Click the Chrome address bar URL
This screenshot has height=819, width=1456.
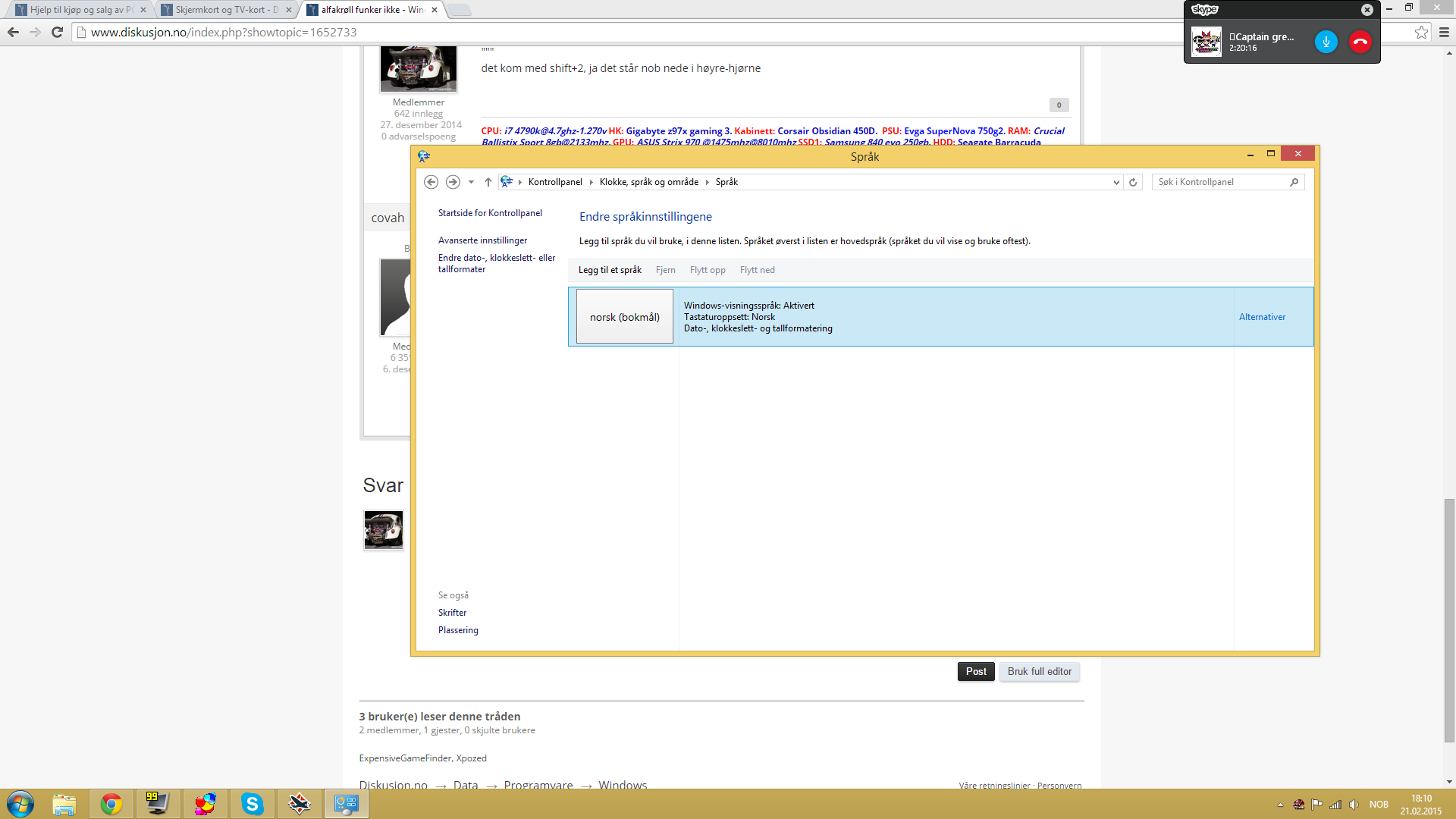coord(224,32)
